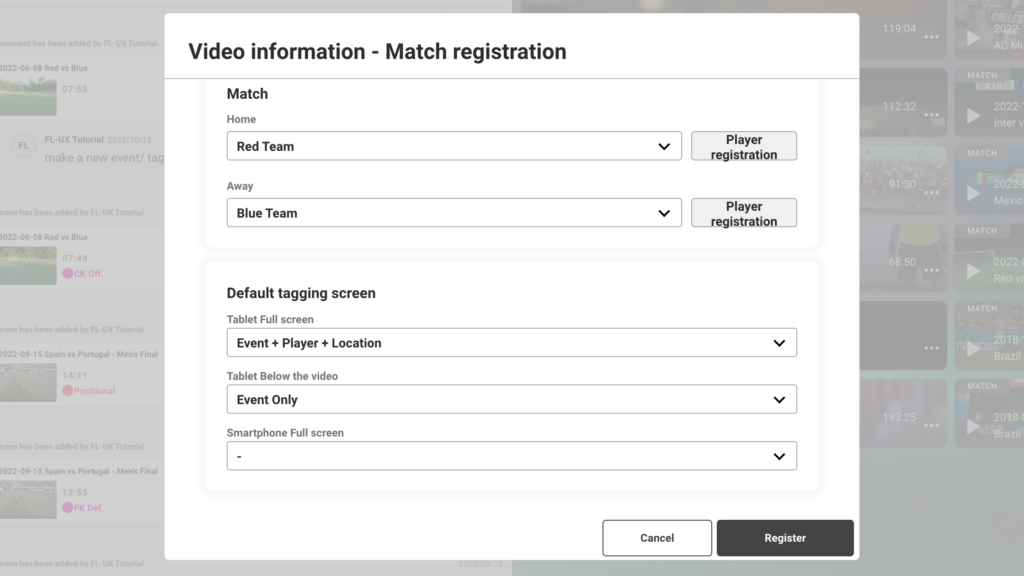Click the FK Def. tag label
Image resolution: width=1024 pixels, height=576 pixels.
(83, 507)
